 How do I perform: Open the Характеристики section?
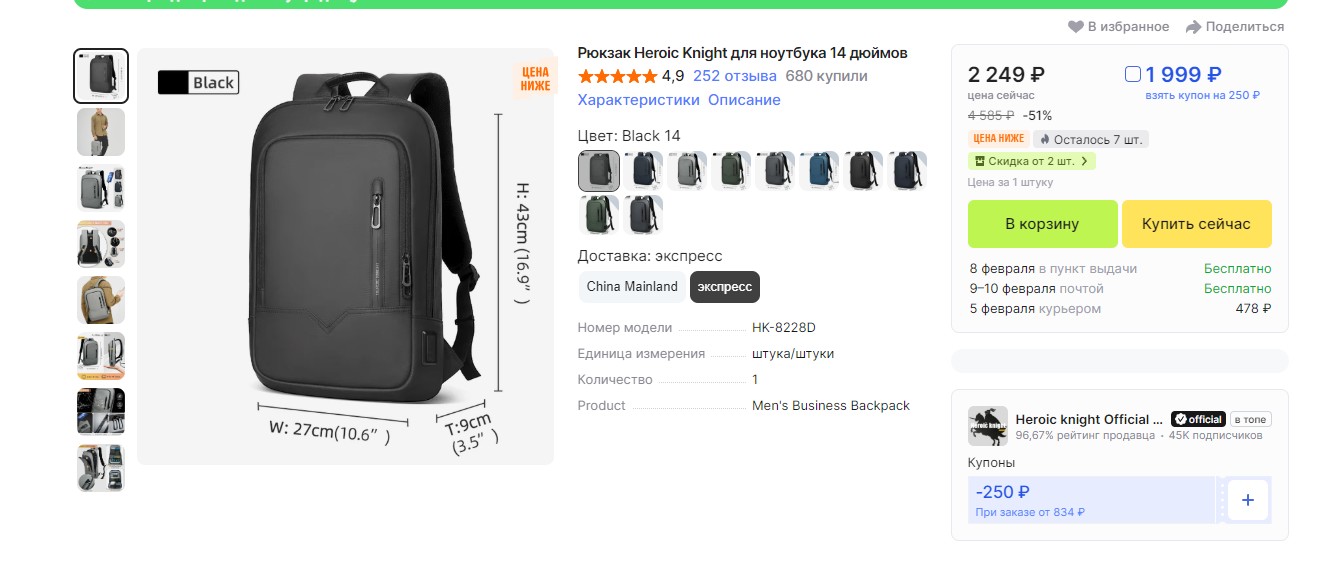638,100
